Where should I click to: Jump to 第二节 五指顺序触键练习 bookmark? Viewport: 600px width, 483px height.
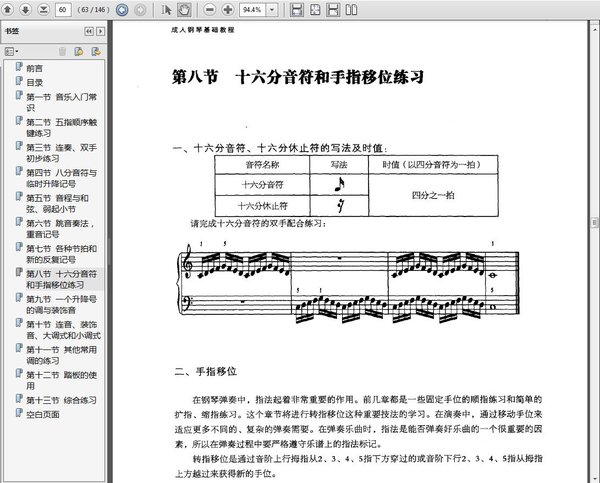pos(62,127)
